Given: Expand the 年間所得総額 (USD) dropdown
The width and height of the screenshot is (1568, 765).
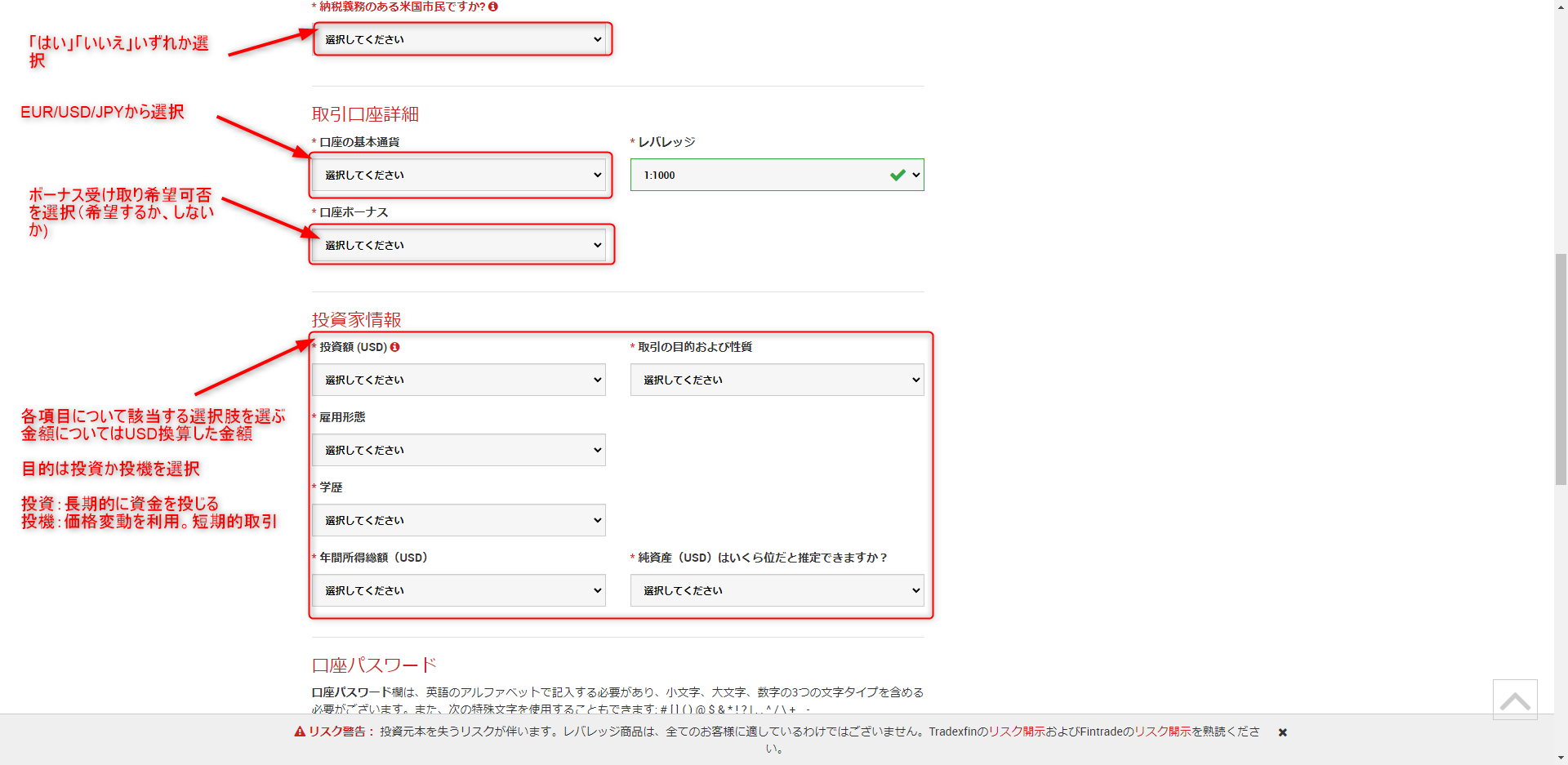Looking at the screenshot, I should coord(459,590).
